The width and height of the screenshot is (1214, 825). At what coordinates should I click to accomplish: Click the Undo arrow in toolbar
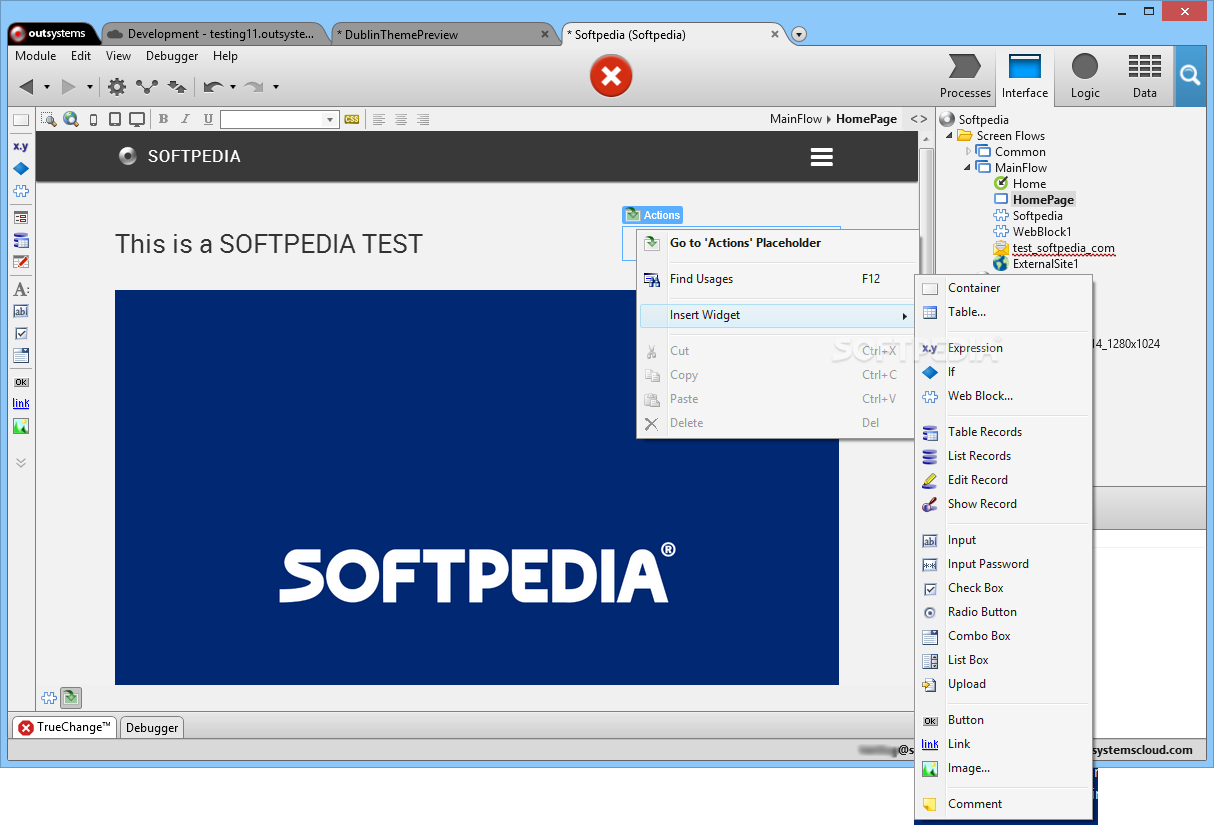pos(213,87)
